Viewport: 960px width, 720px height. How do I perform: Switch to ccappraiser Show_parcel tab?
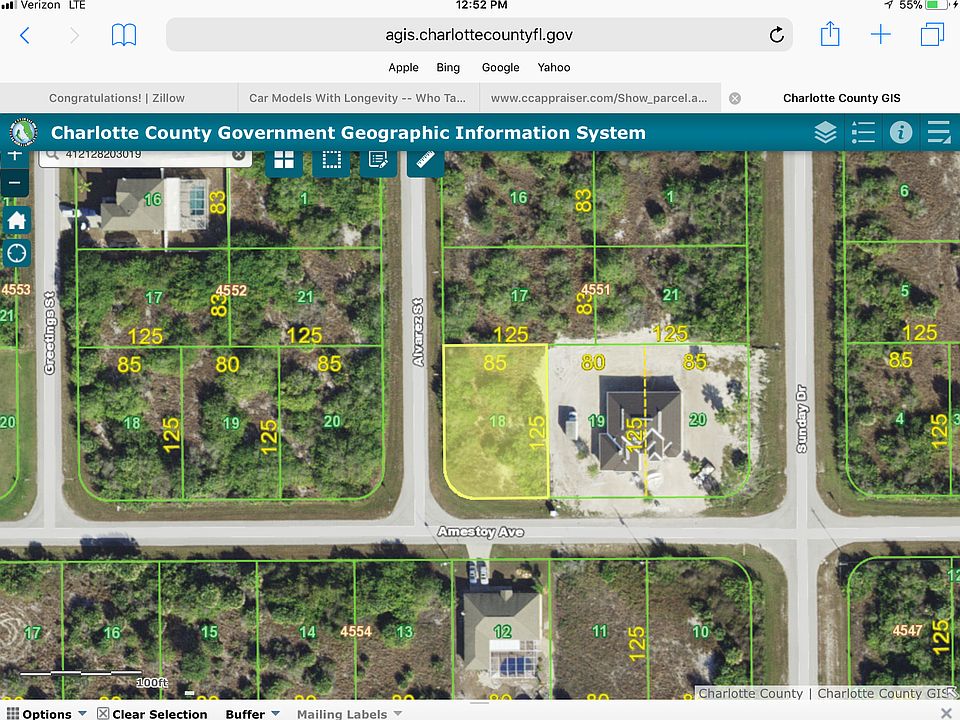[x=599, y=98]
